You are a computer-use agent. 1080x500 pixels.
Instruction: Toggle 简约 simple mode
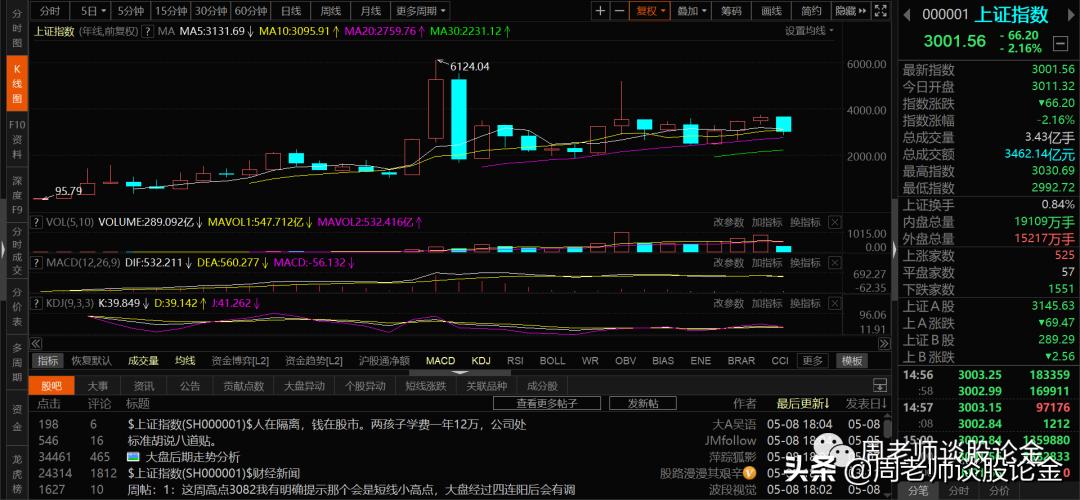pyautogui.click(x=811, y=10)
